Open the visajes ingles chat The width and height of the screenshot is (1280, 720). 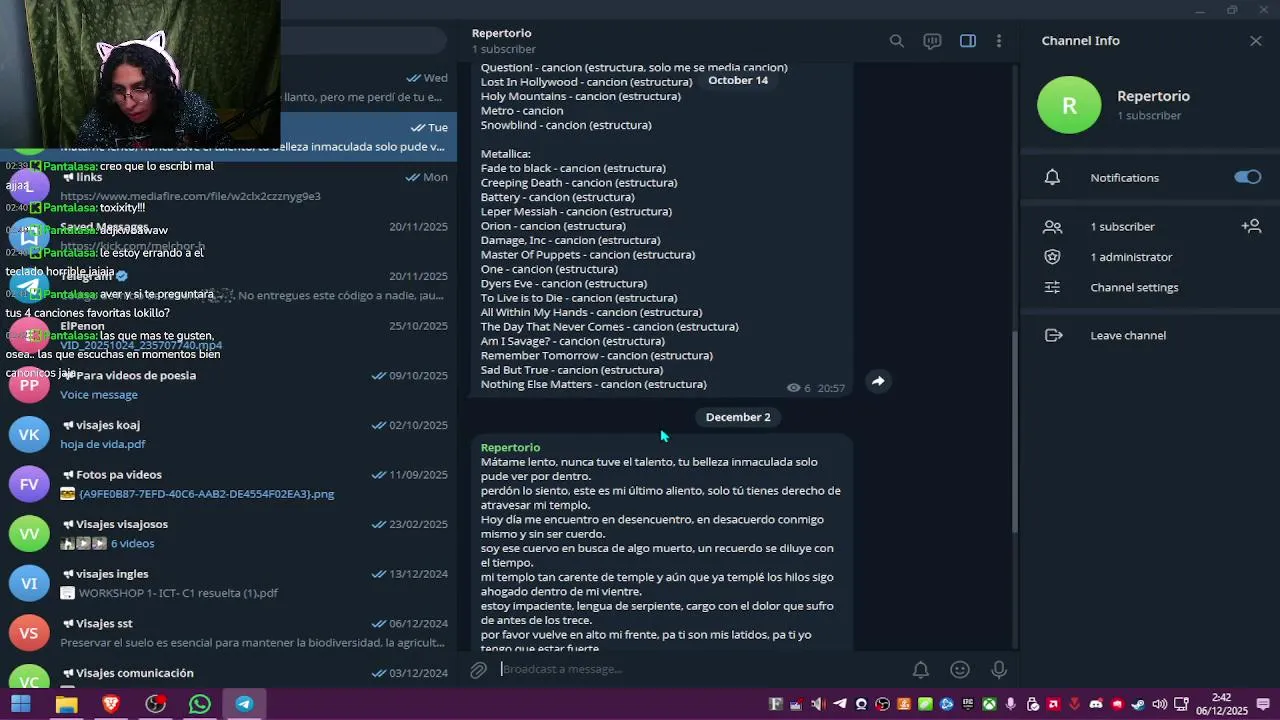pyautogui.click(x=228, y=583)
